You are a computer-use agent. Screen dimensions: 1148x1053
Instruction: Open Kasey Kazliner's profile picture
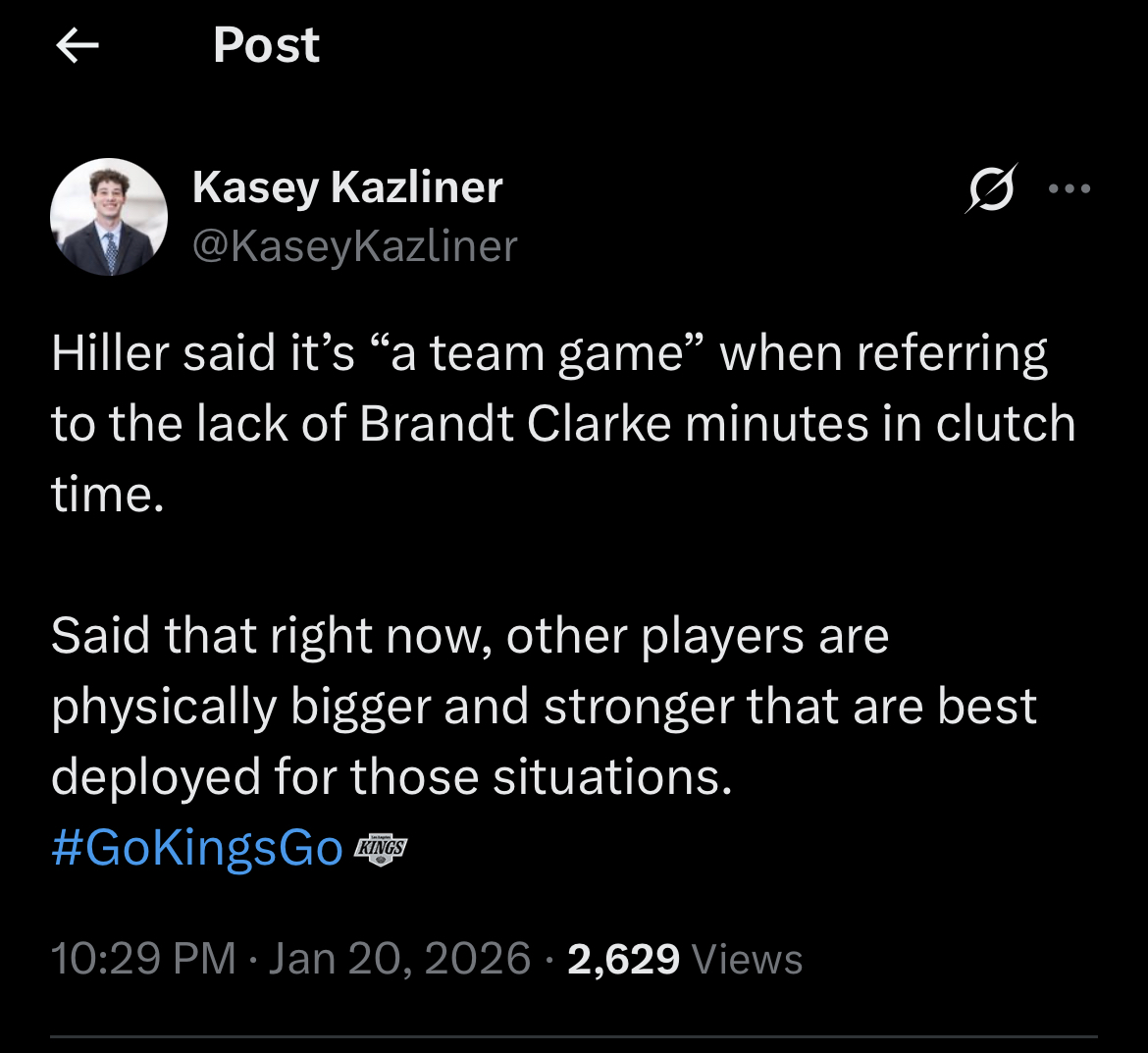point(109,217)
